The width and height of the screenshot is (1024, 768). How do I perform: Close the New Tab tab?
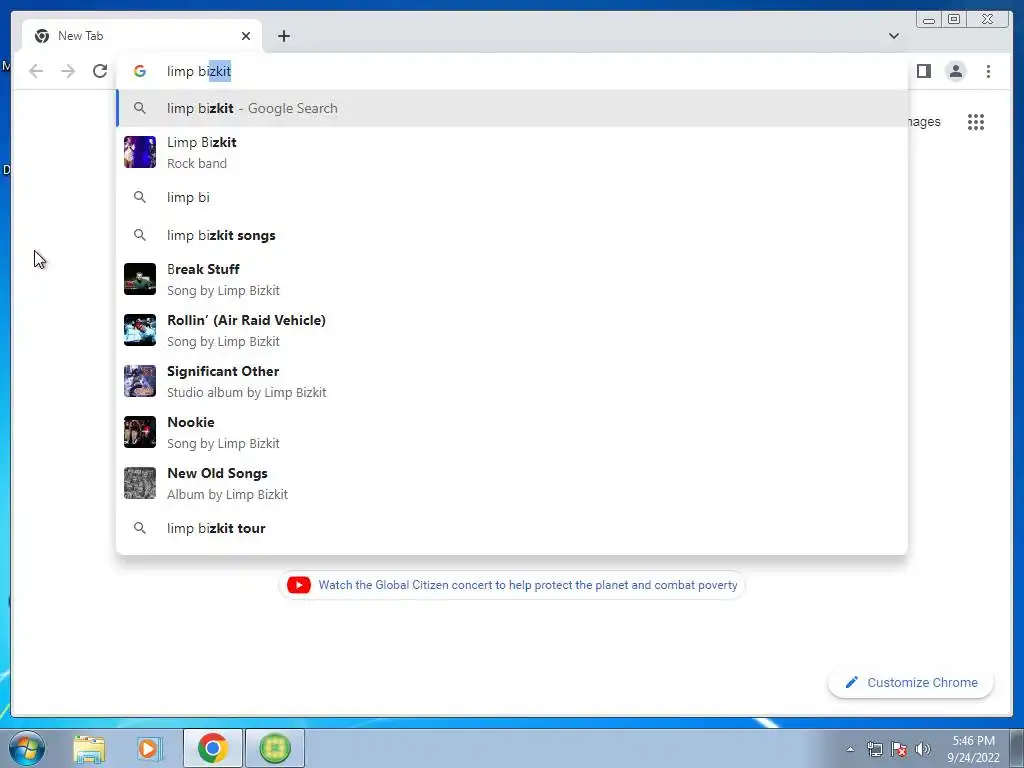pyautogui.click(x=246, y=36)
